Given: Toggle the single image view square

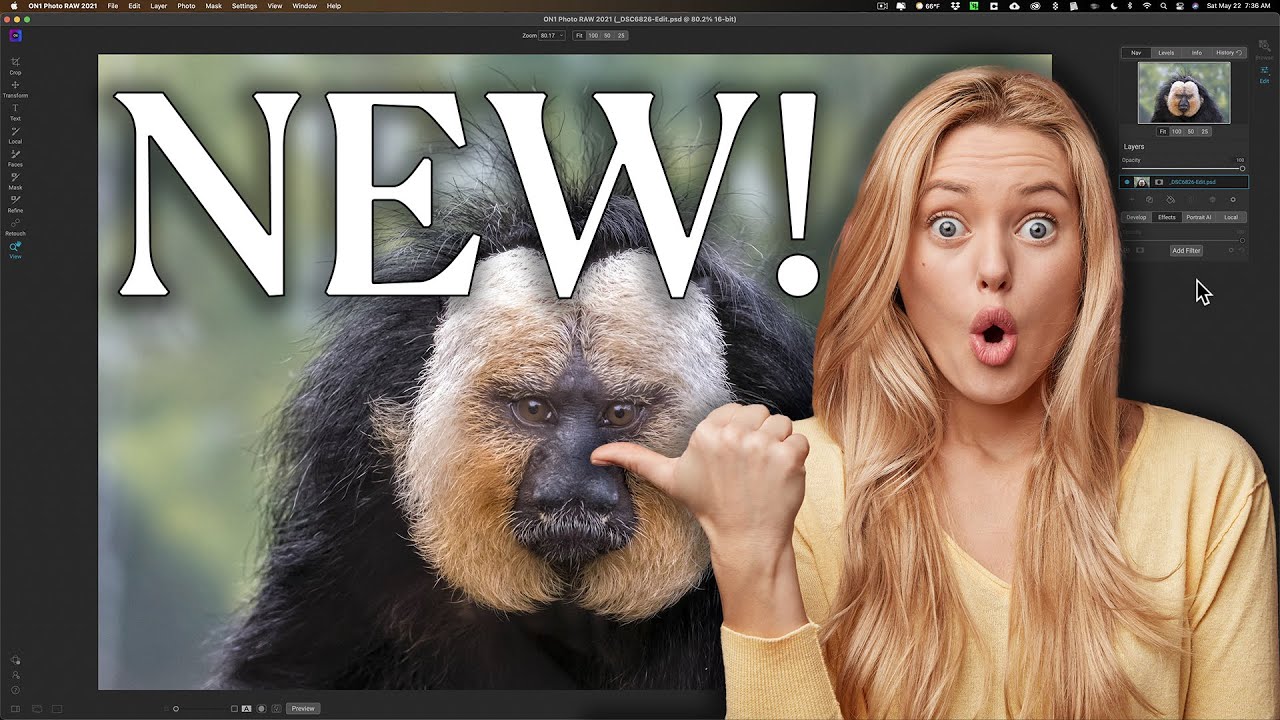Looking at the screenshot, I should pyautogui.click(x=234, y=708).
